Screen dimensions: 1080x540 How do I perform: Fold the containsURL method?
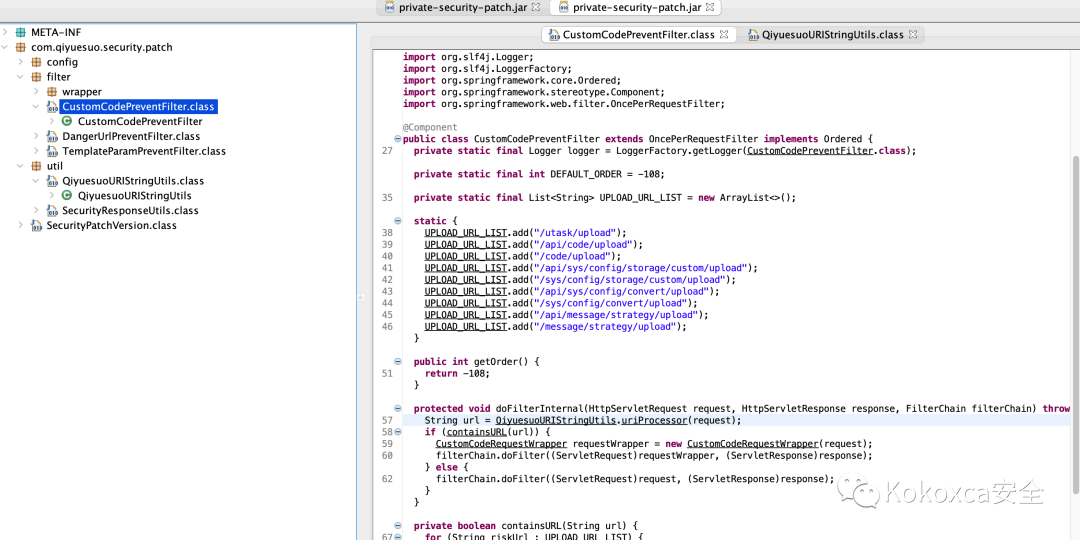coord(397,525)
